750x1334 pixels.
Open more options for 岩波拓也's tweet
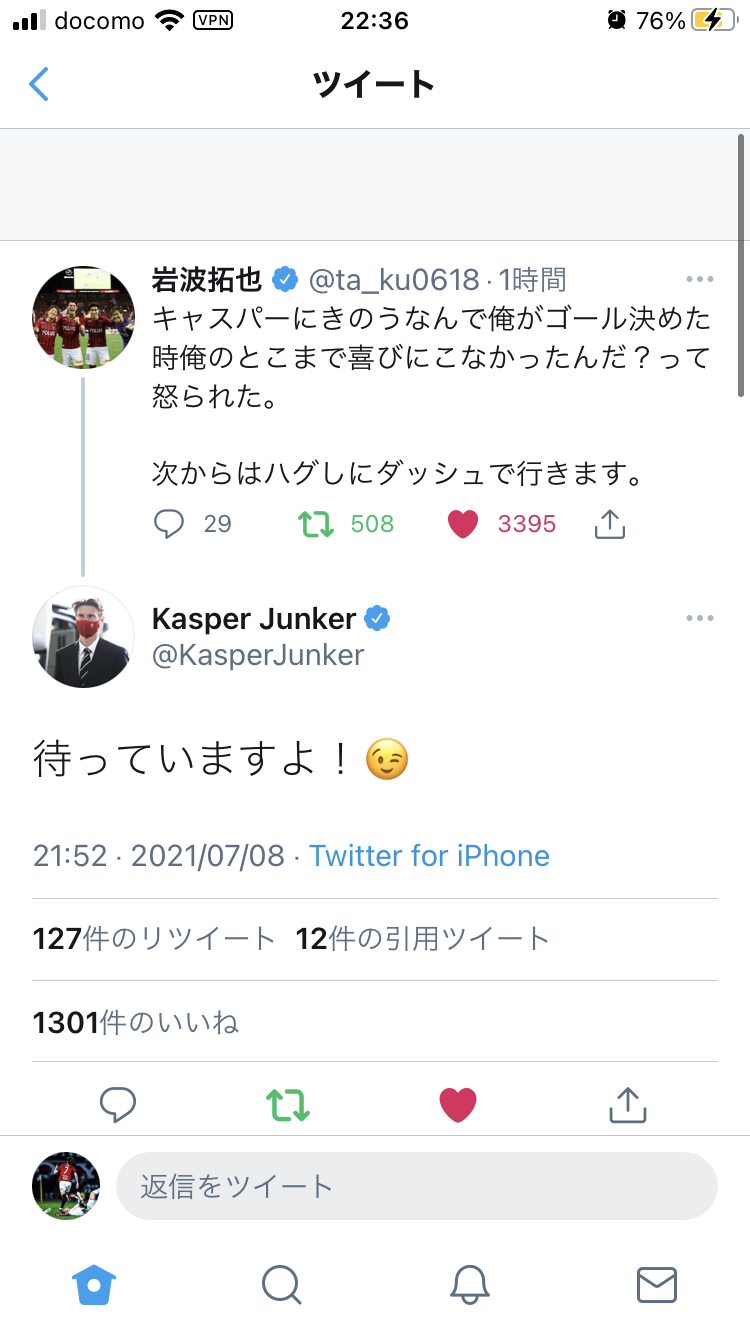tap(700, 279)
